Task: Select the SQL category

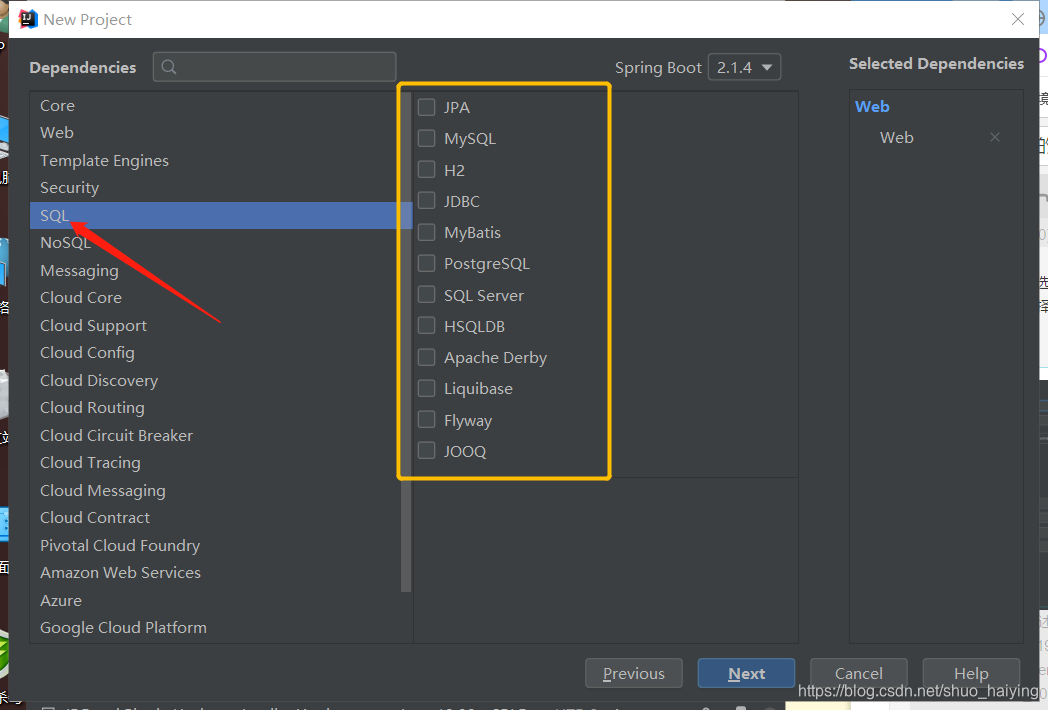Action: (x=221, y=215)
